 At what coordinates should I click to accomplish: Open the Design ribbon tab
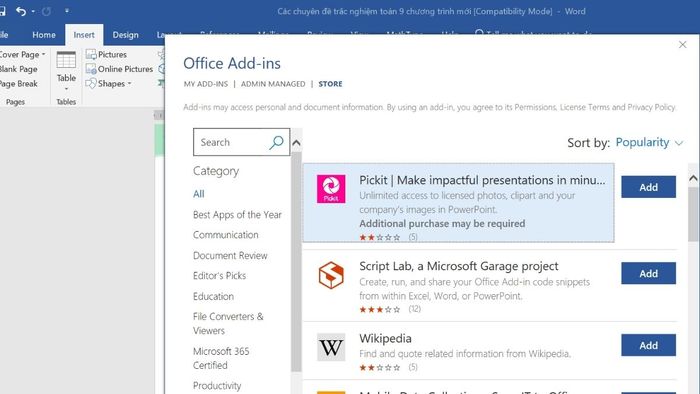pyautogui.click(x=125, y=35)
